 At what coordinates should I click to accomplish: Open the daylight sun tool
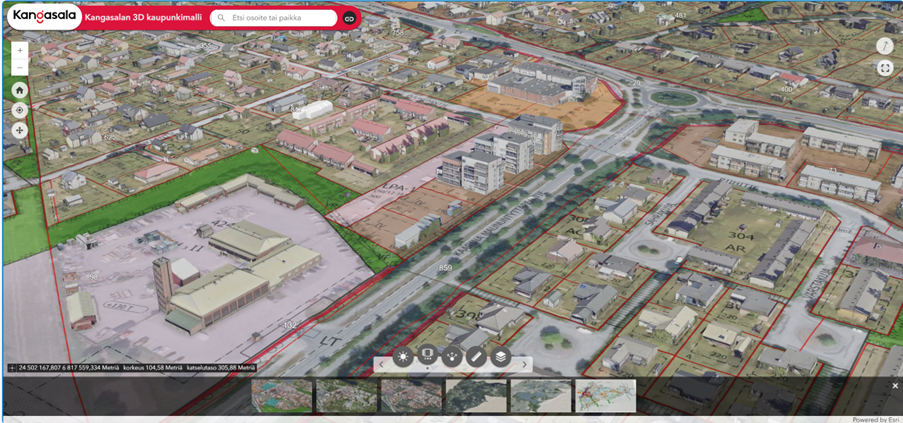pyautogui.click(x=403, y=357)
